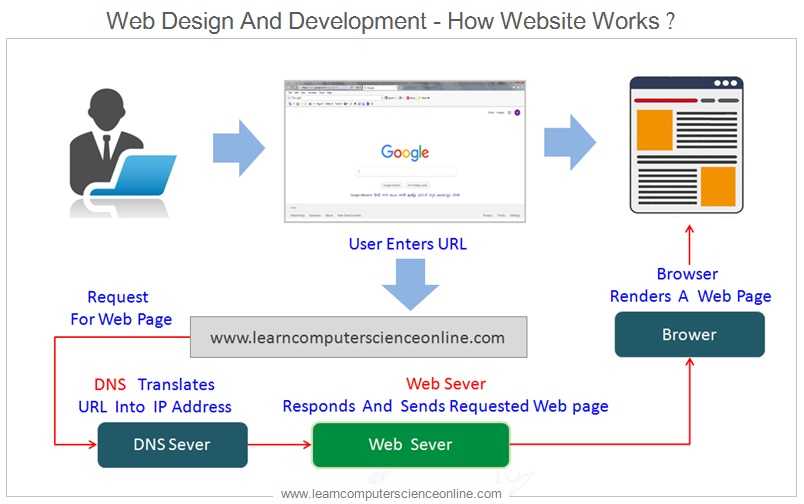Click the red bar in the web page icon

pos(666,100)
